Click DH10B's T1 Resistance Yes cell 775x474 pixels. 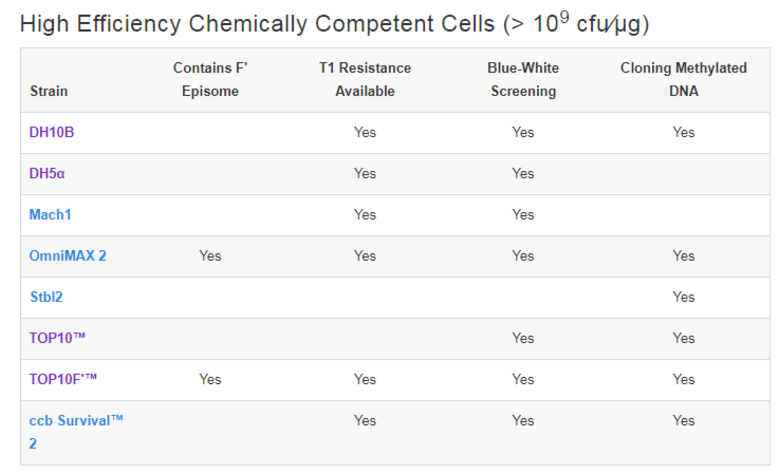[x=365, y=132]
